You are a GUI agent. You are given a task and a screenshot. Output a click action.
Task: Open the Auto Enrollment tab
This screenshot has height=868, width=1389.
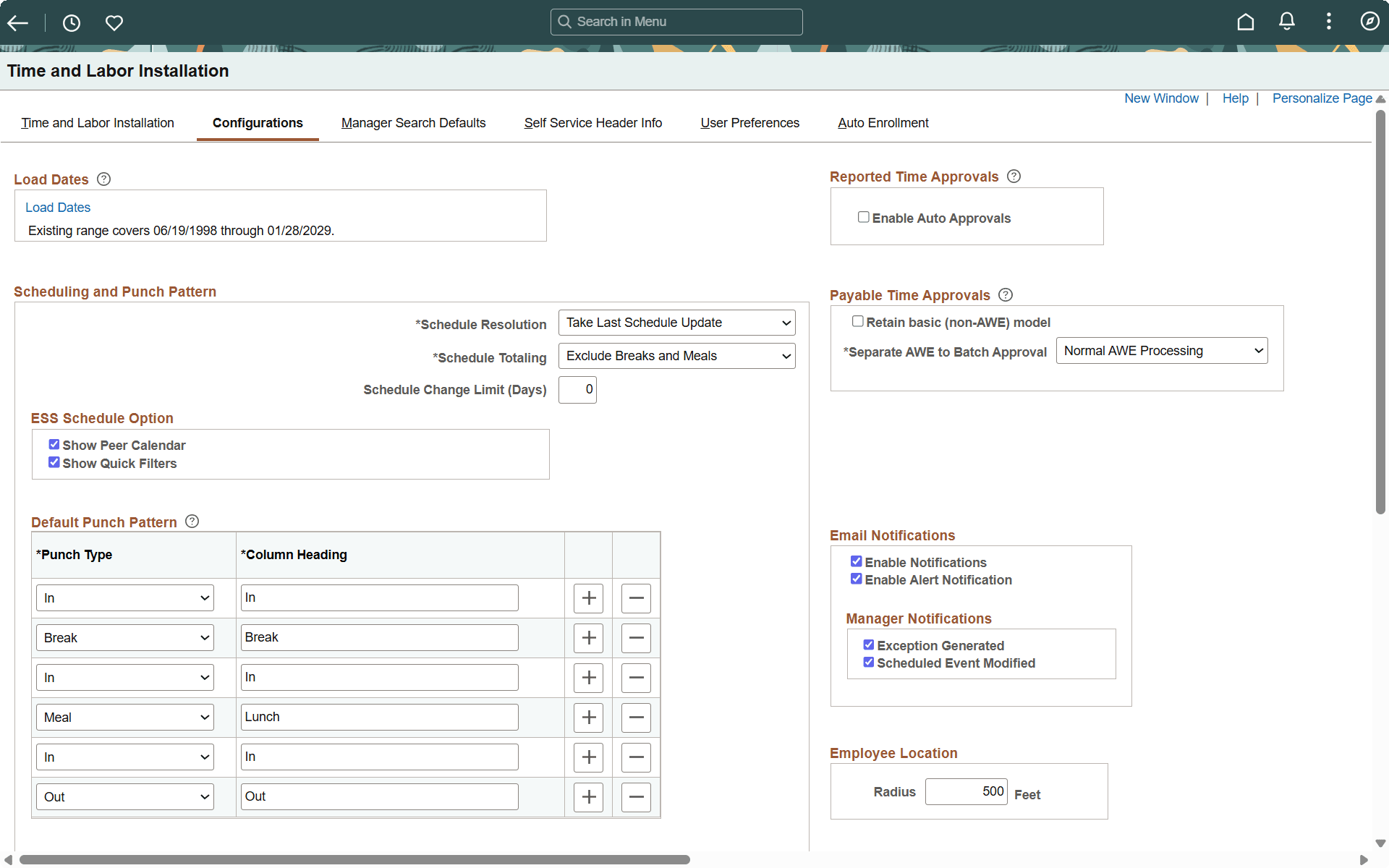pyautogui.click(x=883, y=123)
